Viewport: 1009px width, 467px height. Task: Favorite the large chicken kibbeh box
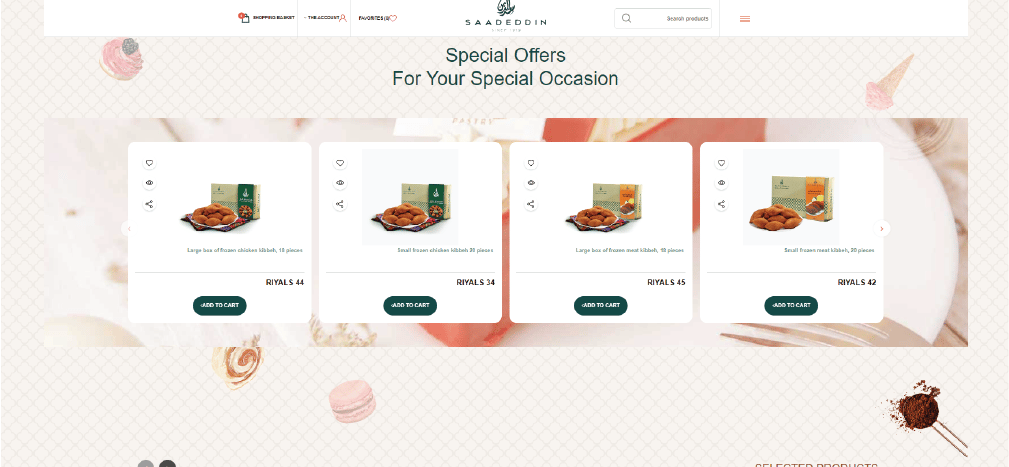click(149, 163)
